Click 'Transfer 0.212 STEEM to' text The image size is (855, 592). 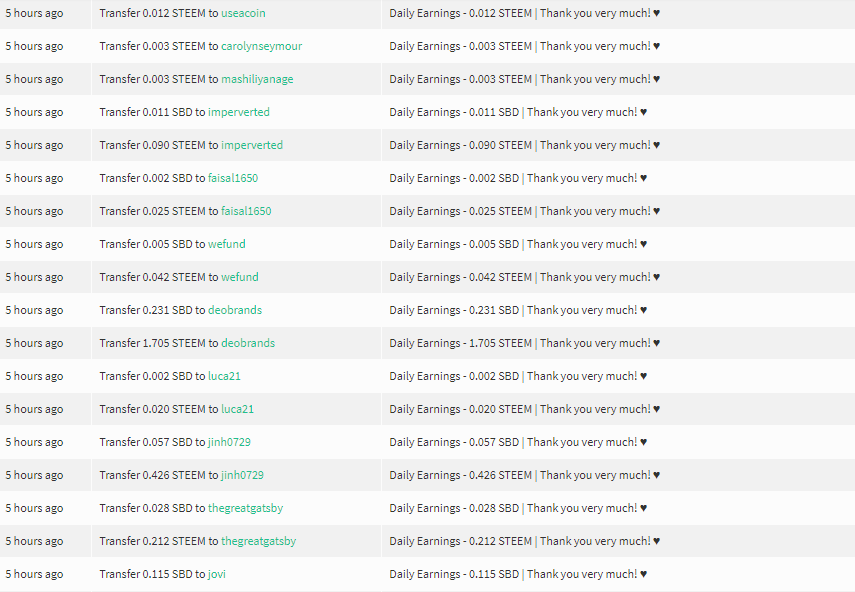159,541
